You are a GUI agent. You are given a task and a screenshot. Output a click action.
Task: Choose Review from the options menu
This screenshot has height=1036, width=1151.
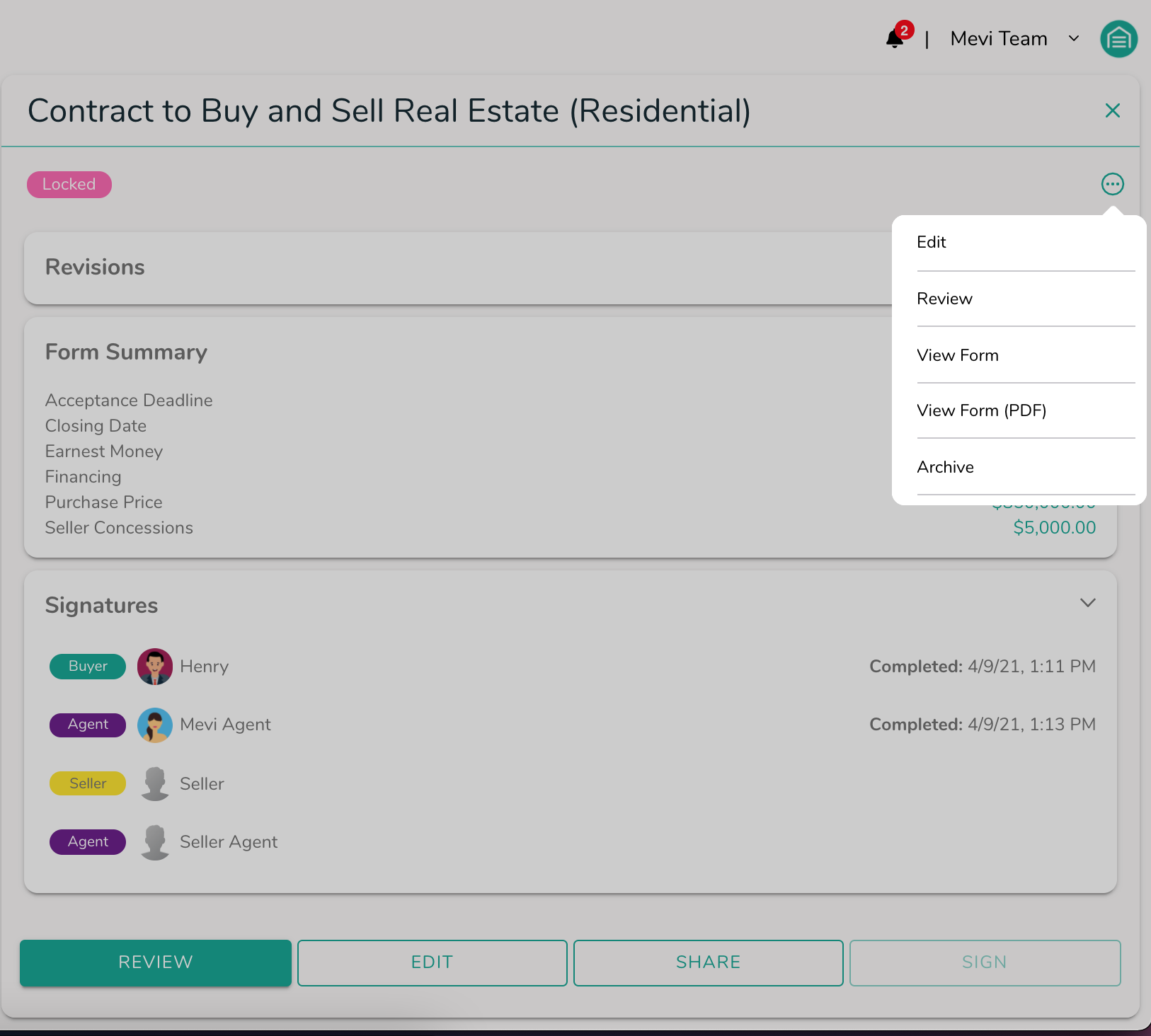(x=1026, y=299)
